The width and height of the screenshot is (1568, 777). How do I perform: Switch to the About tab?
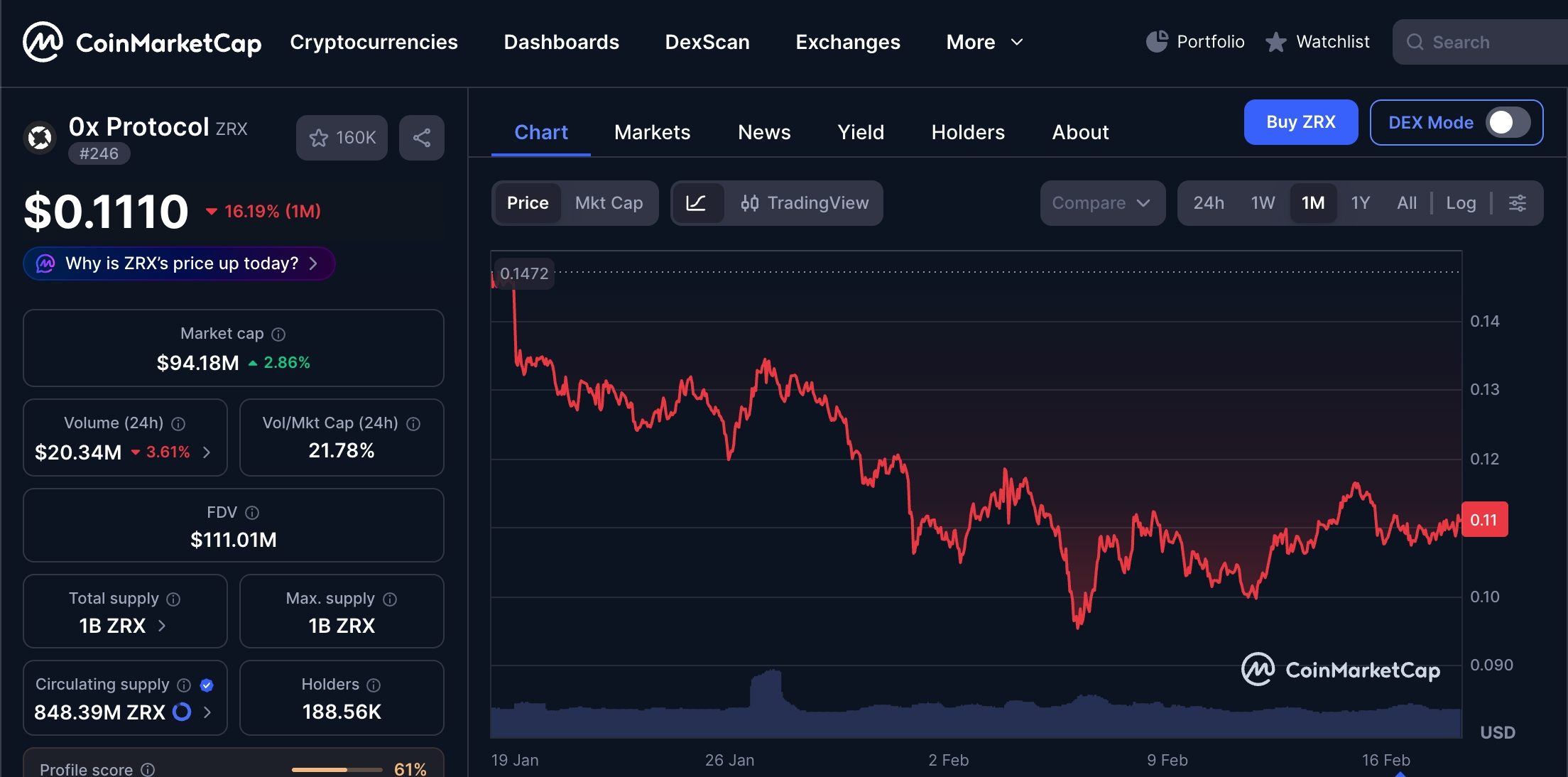click(x=1080, y=132)
